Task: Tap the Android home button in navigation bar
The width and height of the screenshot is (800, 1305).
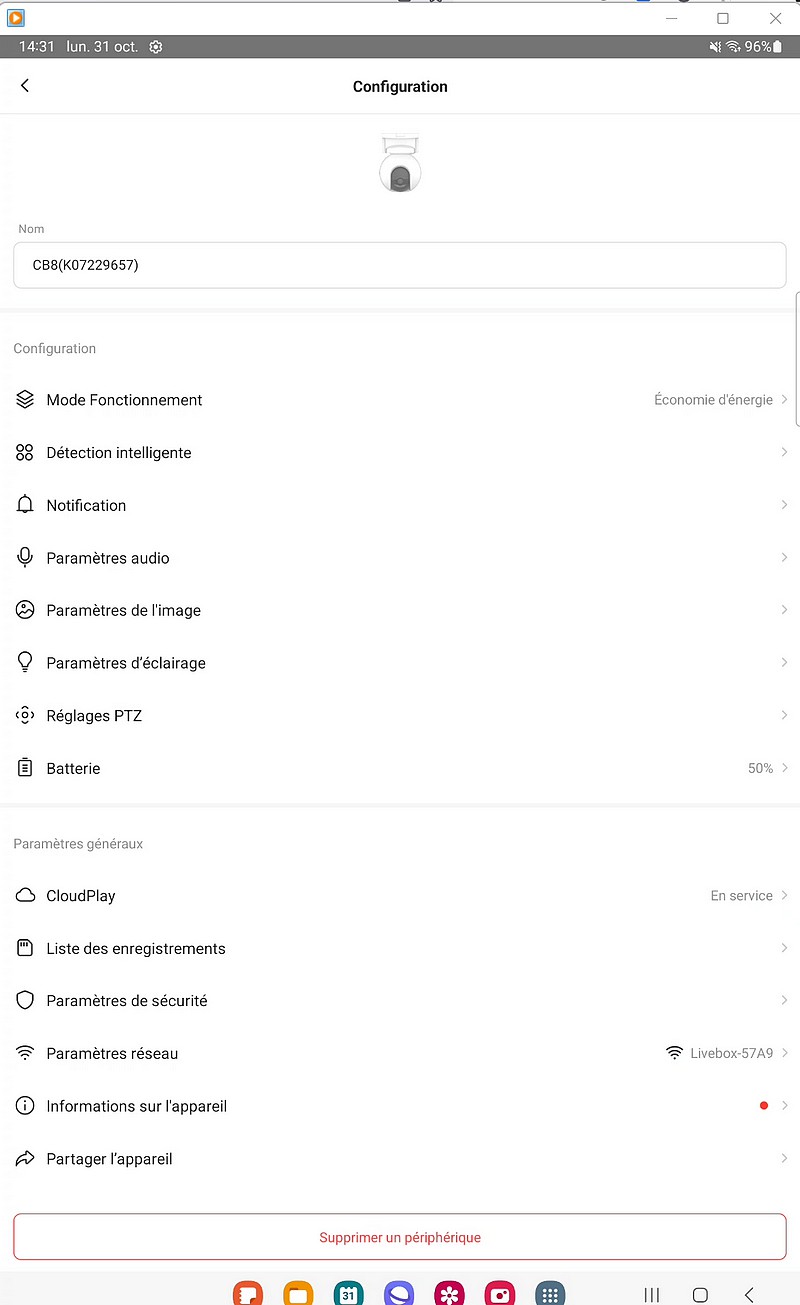Action: point(700,1295)
